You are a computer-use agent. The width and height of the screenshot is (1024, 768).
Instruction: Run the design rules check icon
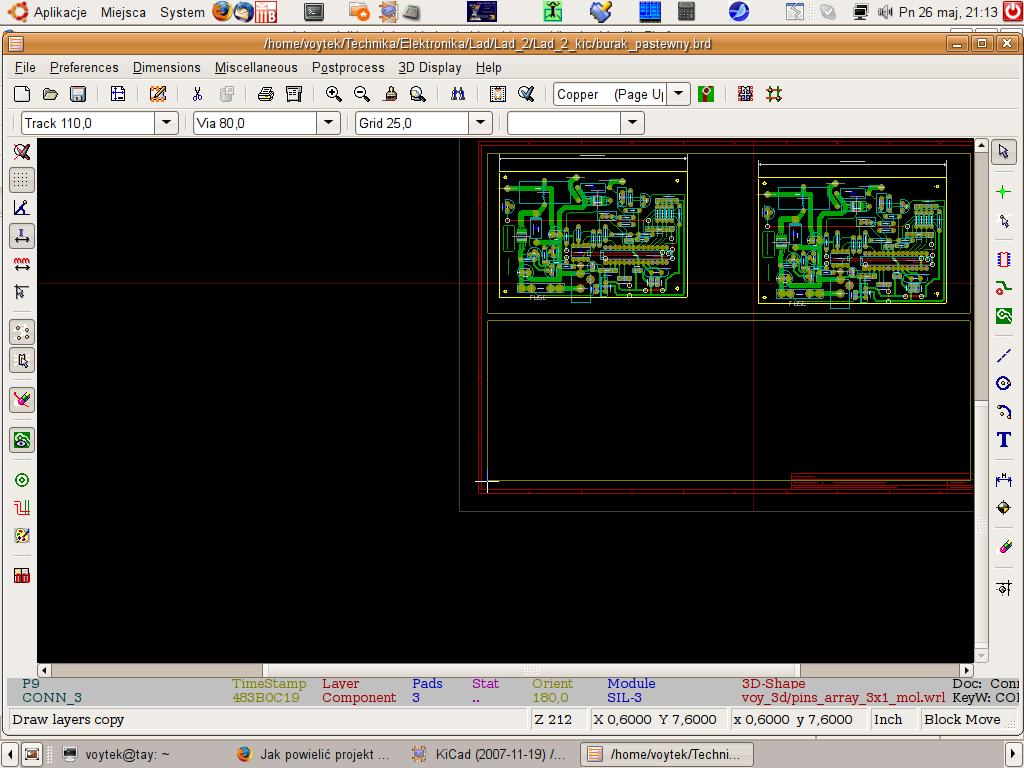coord(526,94)
